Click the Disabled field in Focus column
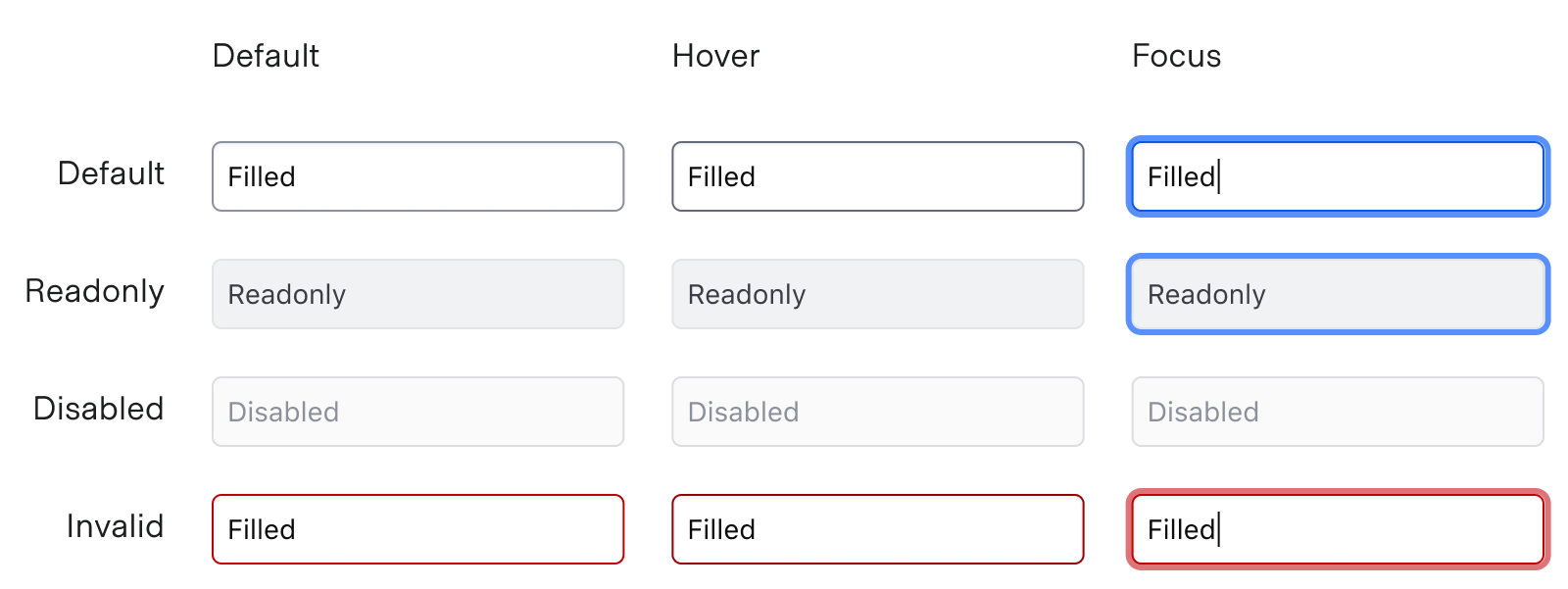Screen dimensions: 1568x589 pos(1336,412)
